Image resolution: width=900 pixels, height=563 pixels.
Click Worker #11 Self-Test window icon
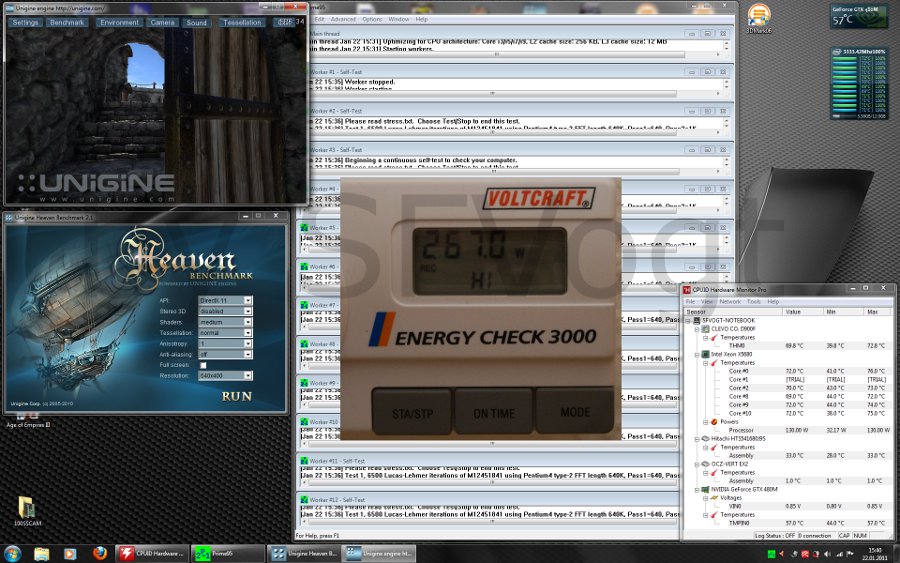pyautogui.click(x=304, y=461)
